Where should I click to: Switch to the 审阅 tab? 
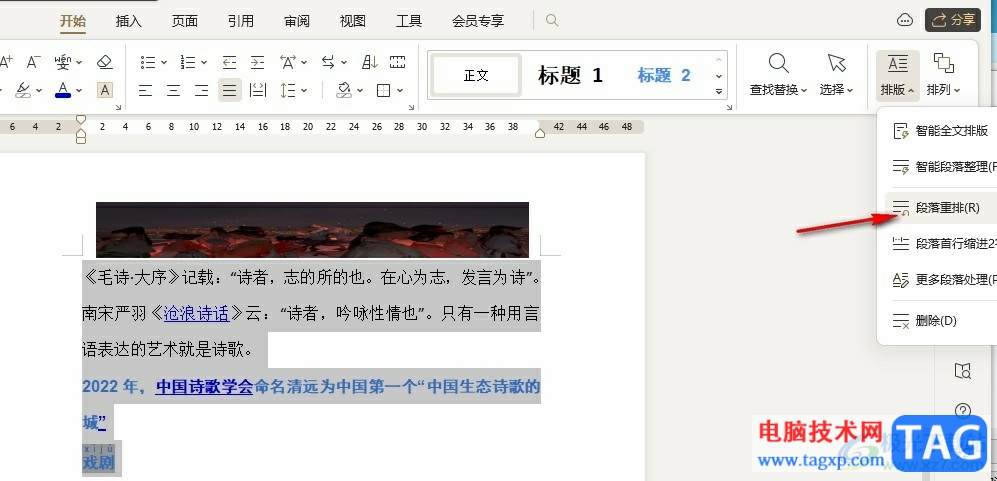coord(296,21)
